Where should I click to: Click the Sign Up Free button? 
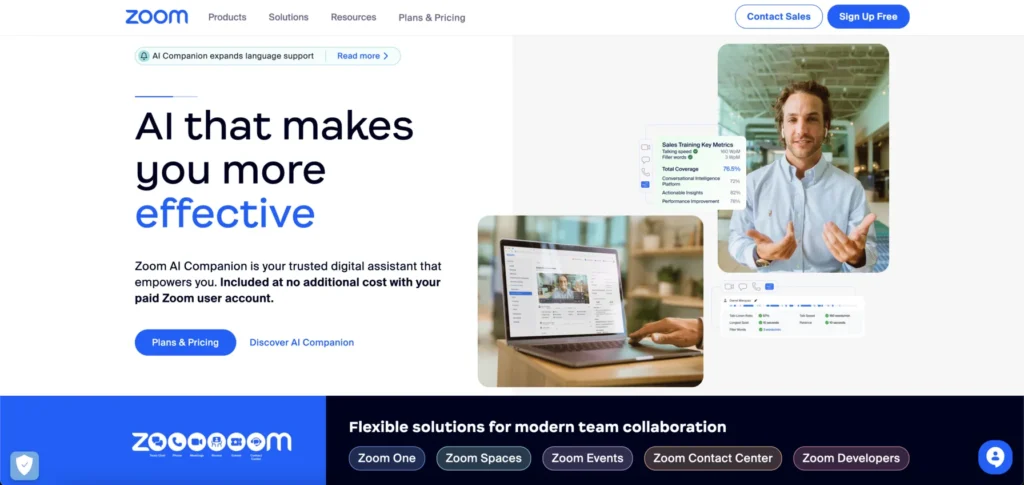(x=868, y=17)
